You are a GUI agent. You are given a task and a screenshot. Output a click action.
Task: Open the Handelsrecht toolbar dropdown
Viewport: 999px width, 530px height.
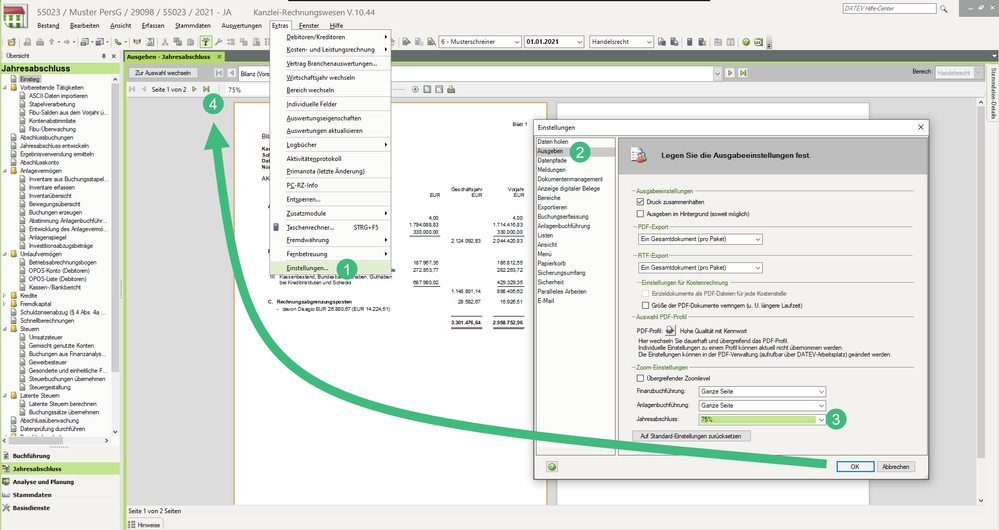621,41
